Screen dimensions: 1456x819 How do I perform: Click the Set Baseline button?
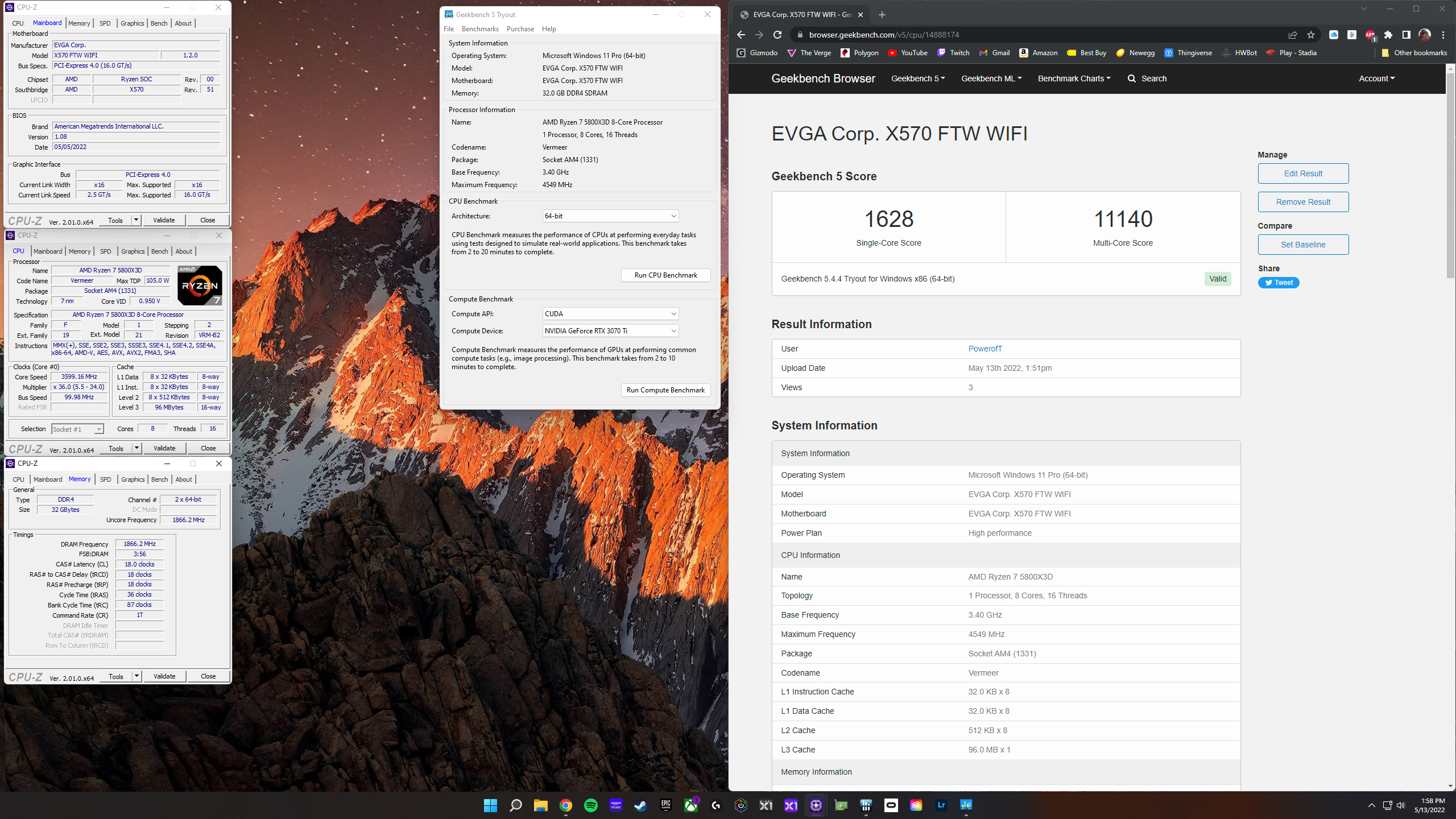[x=1303, y=245]
